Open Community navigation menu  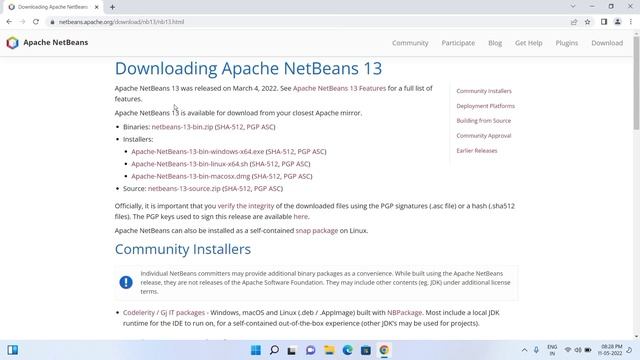(410, 43)
